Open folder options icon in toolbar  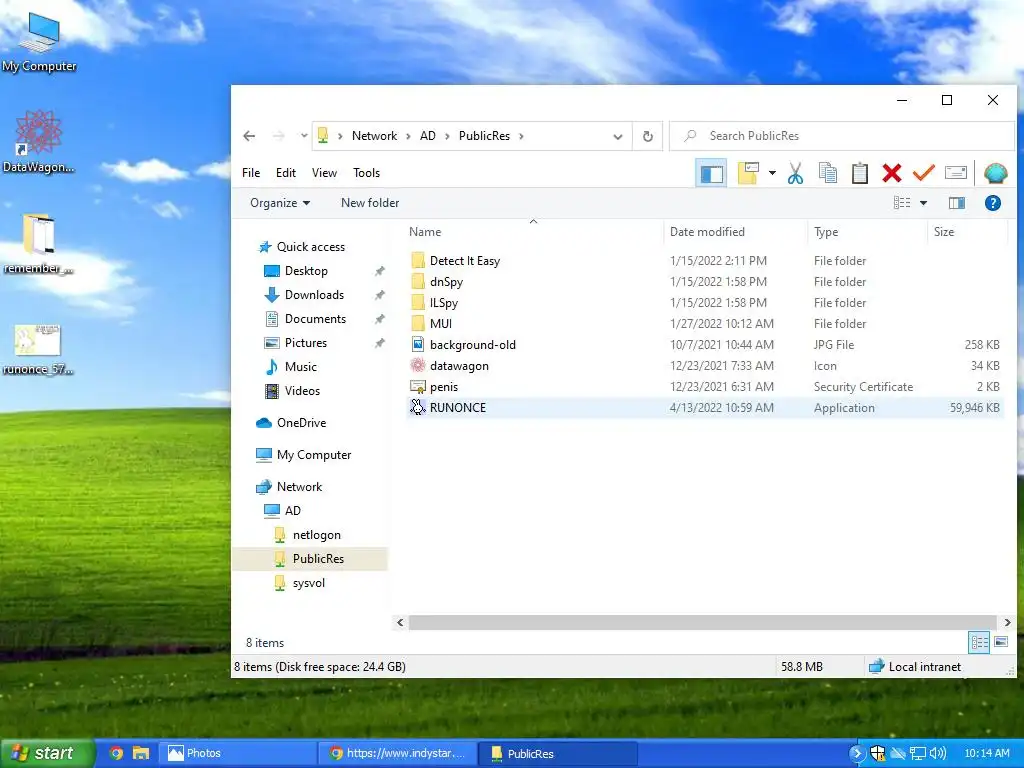748,173
